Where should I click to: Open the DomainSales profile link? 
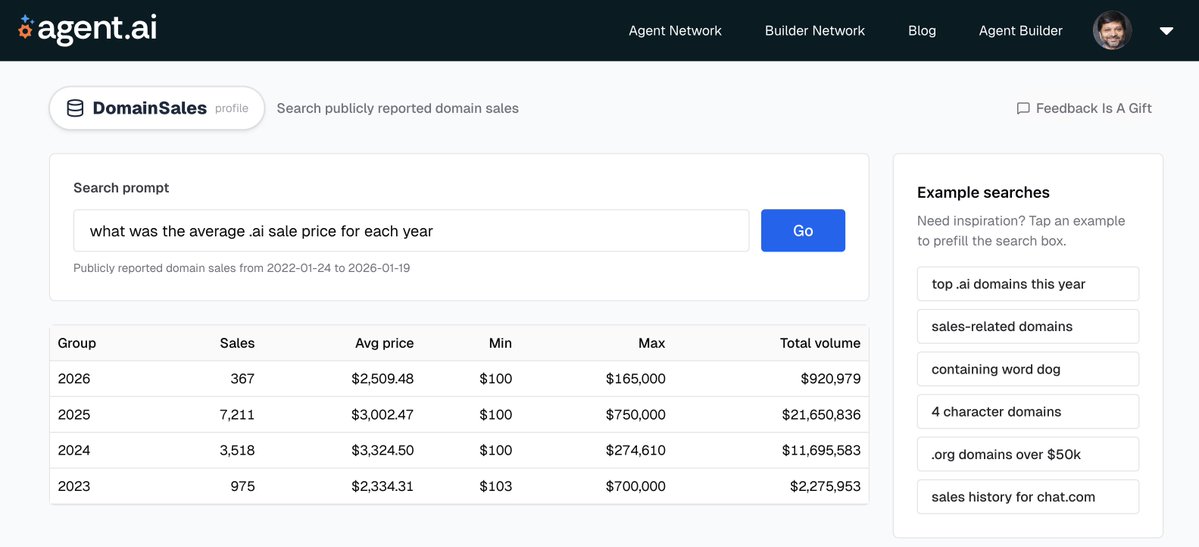pyautogui.click(x=232, y=109)
